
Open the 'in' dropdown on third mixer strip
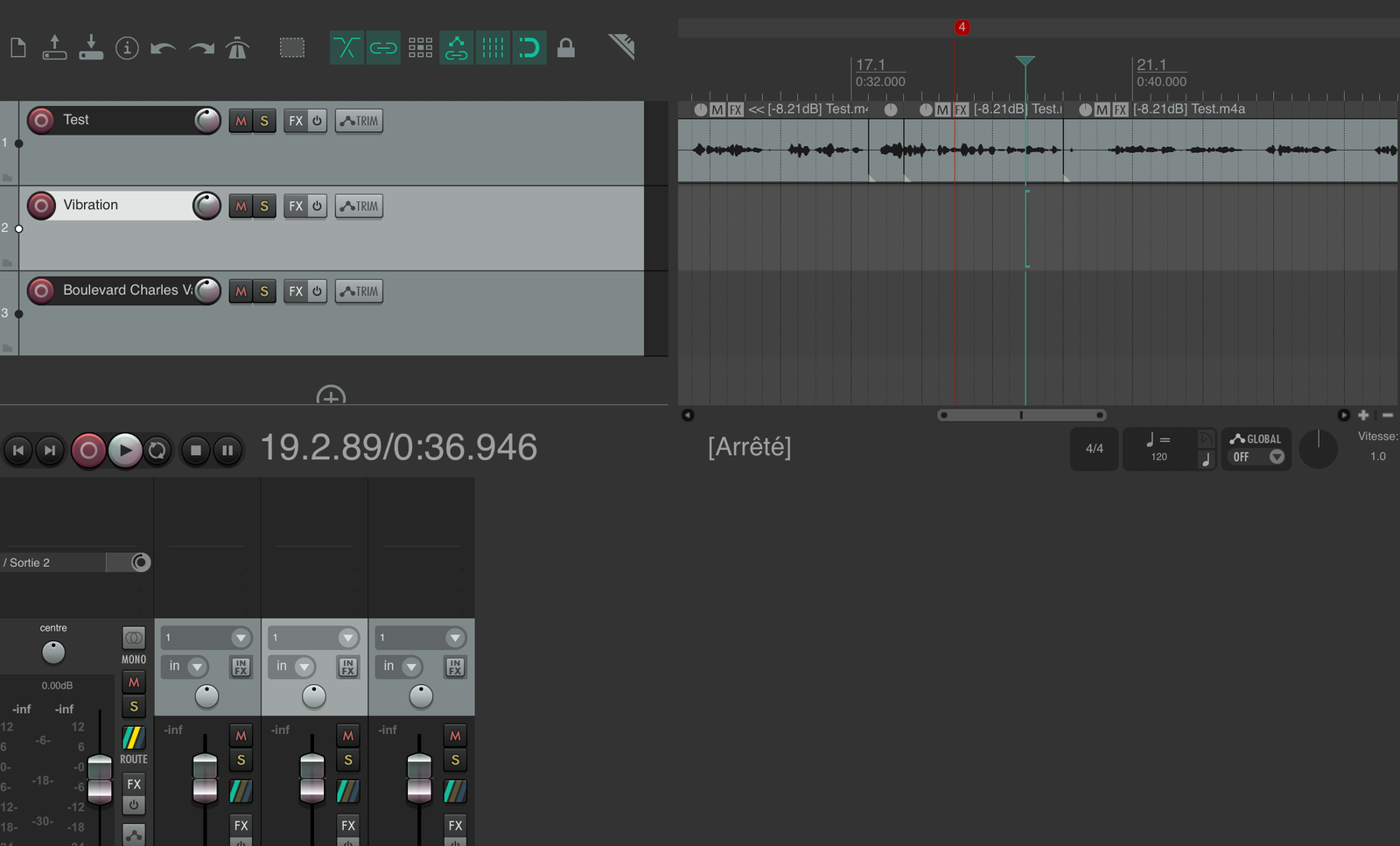pyautogui.click(x=410, y=668)
